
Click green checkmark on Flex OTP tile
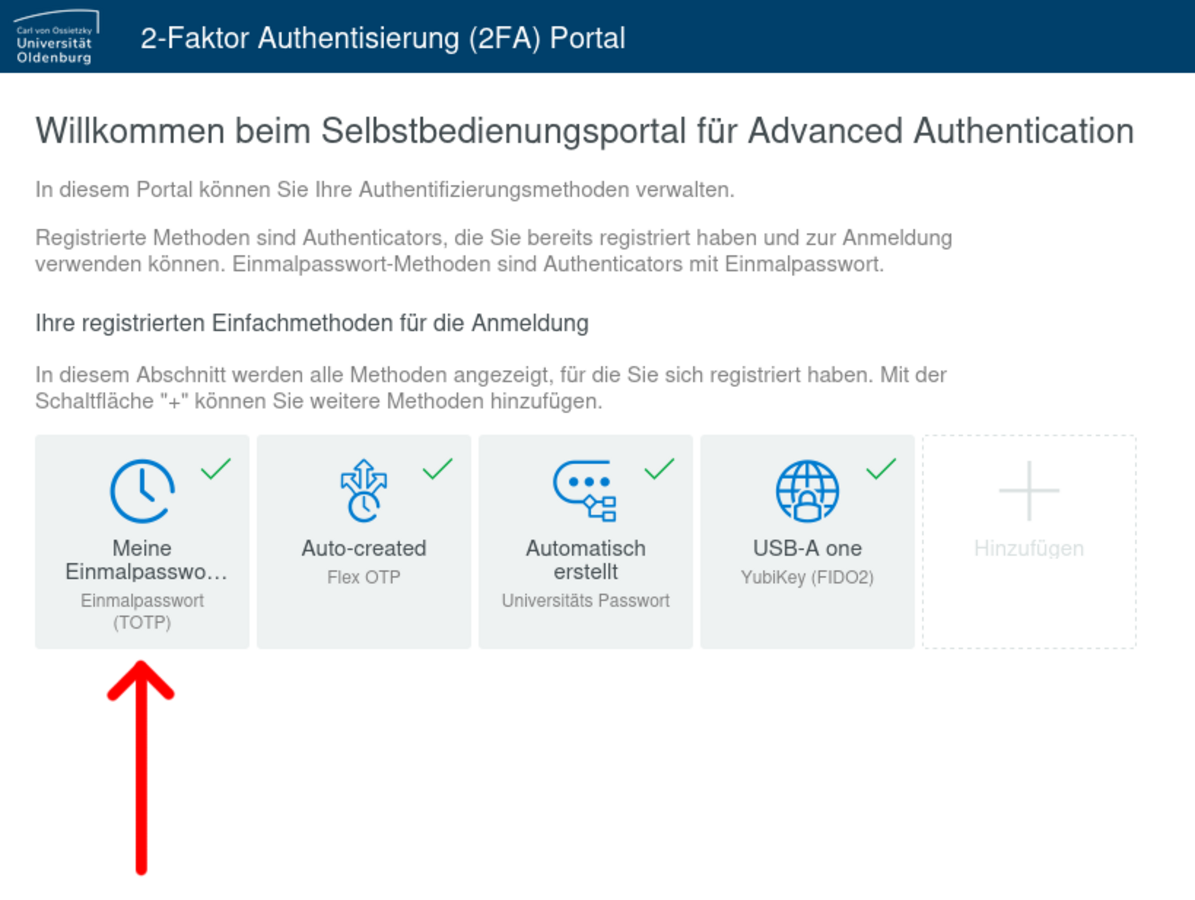[x=438, y=468]
